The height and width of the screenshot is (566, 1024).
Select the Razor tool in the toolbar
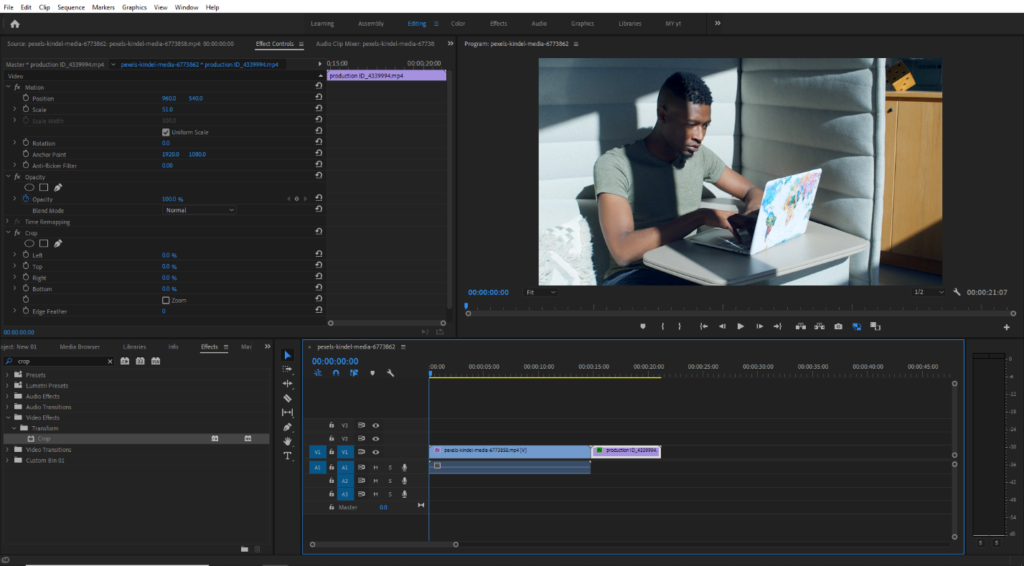click(288, 398)
